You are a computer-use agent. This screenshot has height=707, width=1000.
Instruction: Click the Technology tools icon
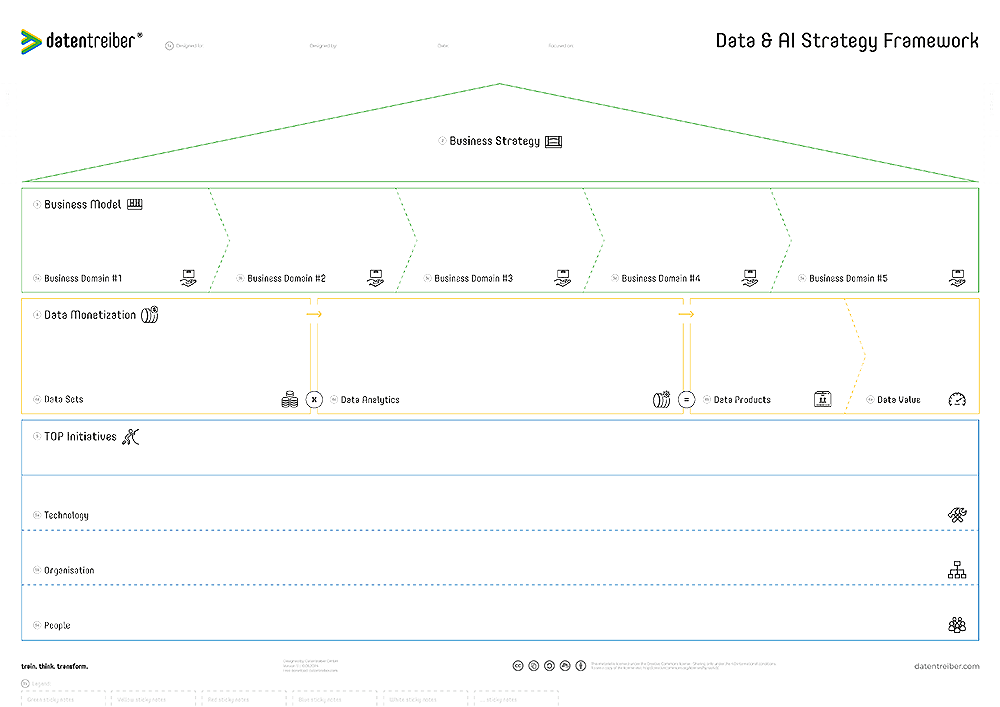coord(957,515)
